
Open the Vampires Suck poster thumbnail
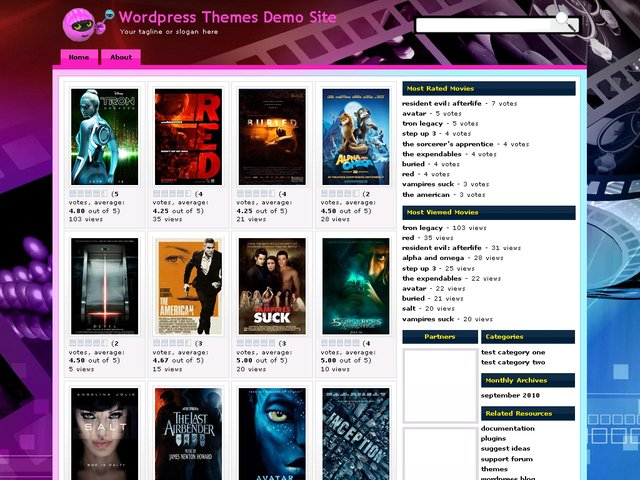272,286
